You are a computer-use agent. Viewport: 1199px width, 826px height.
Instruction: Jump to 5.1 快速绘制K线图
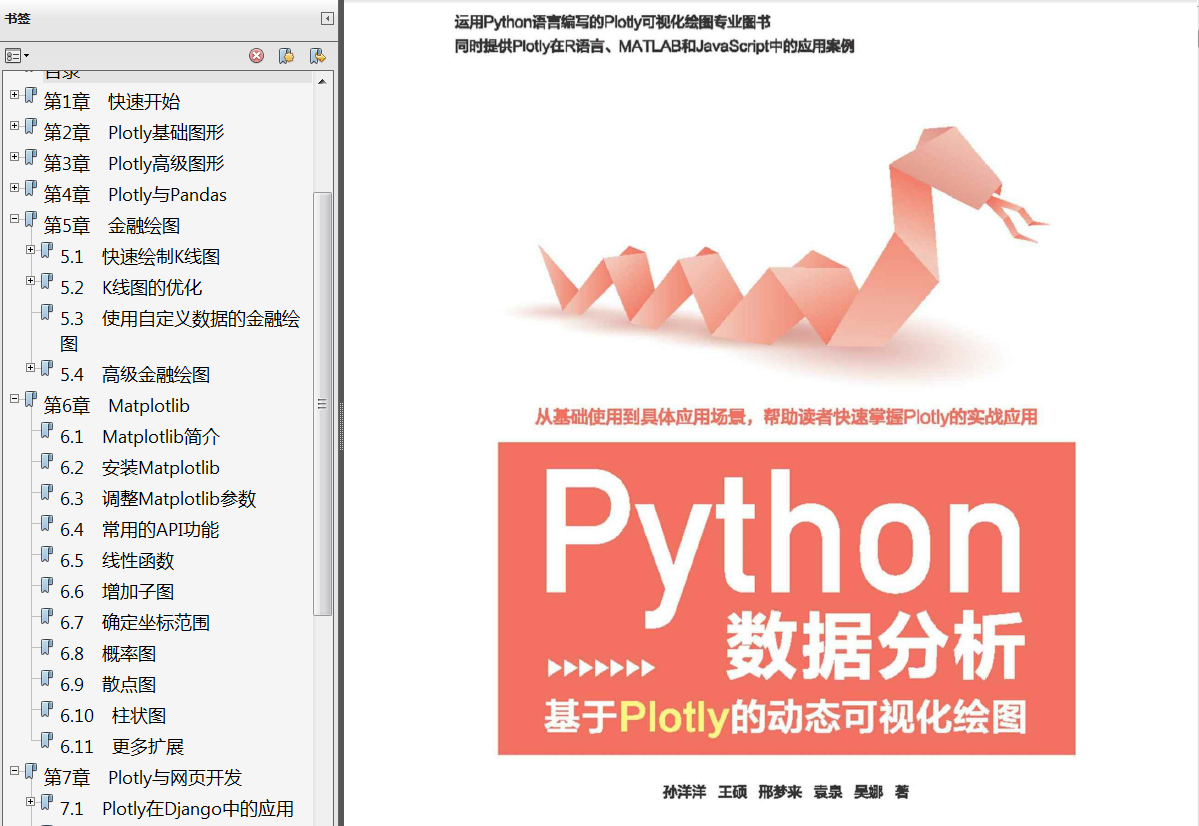tap(140, 257)
